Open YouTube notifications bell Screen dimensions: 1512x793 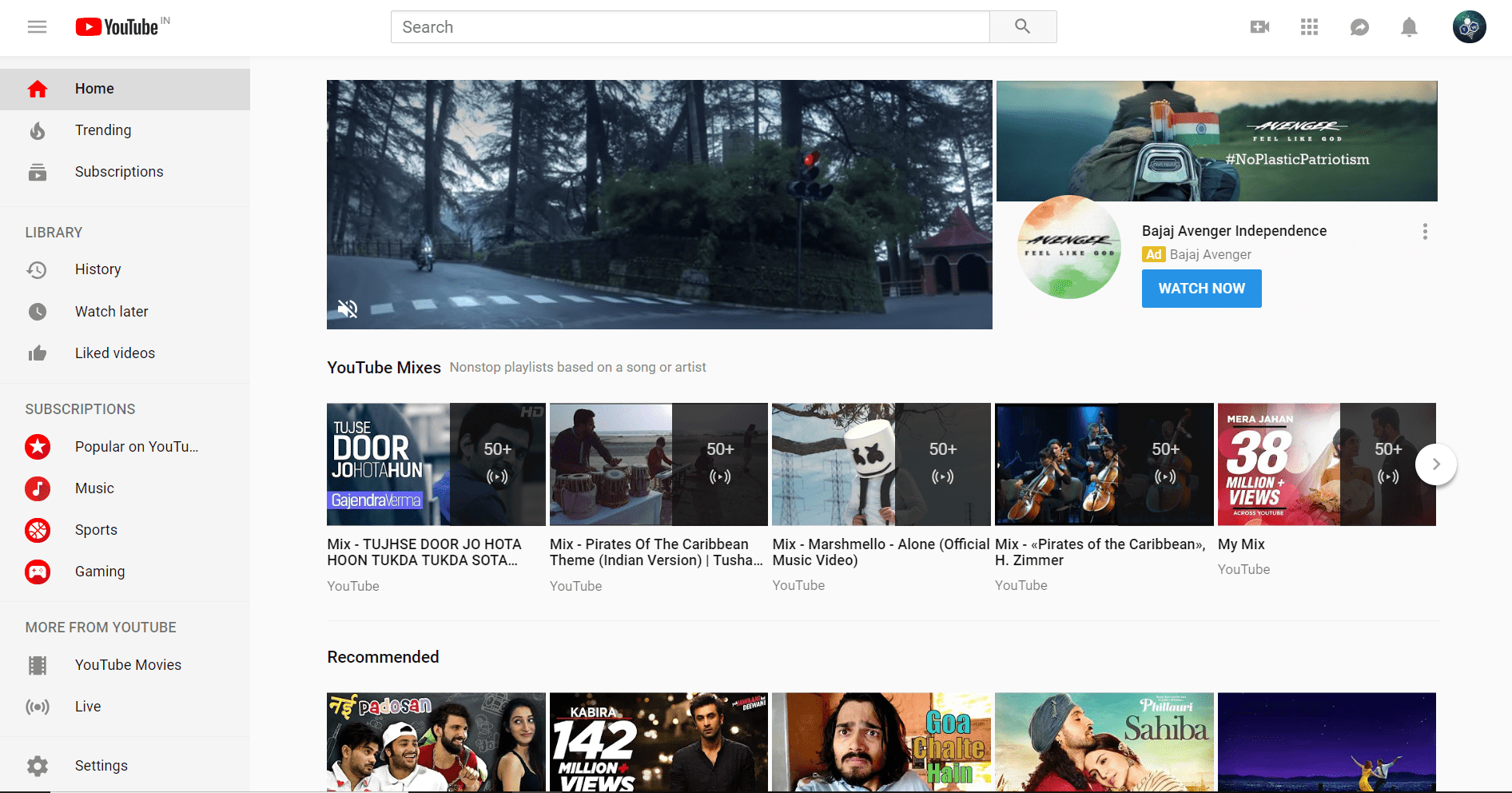pyautogui.click(x=1409, y=26)
